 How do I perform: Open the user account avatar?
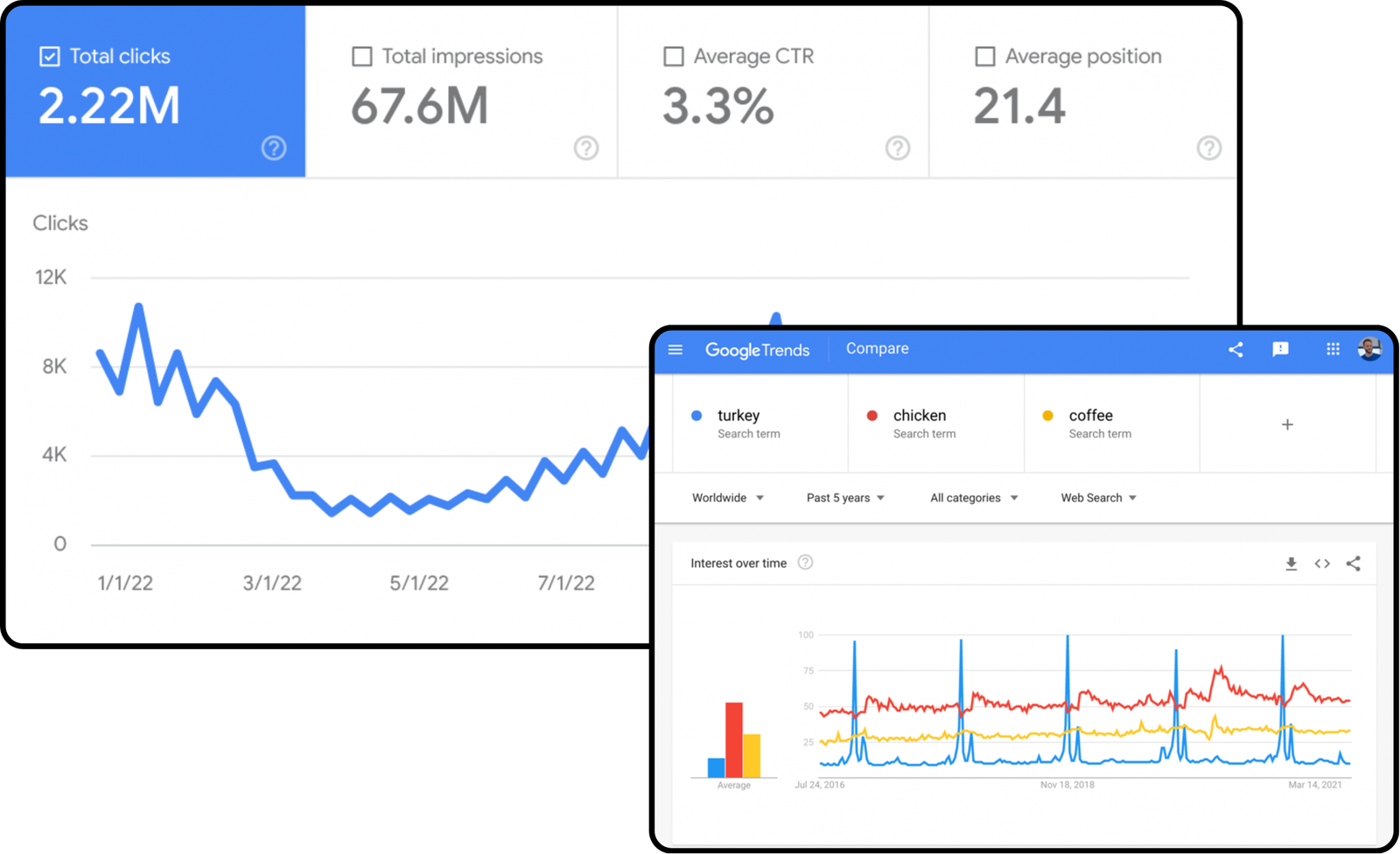point(1369,349)
